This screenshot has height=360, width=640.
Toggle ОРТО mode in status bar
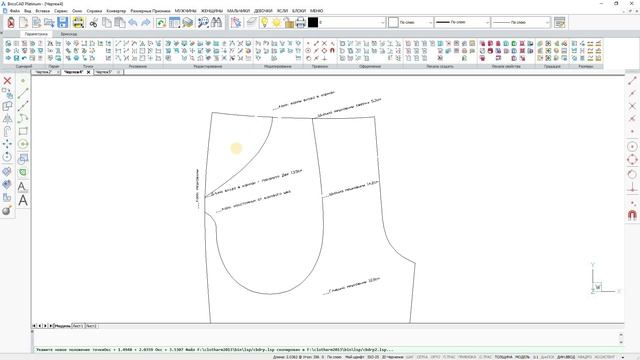coord(435,357)
